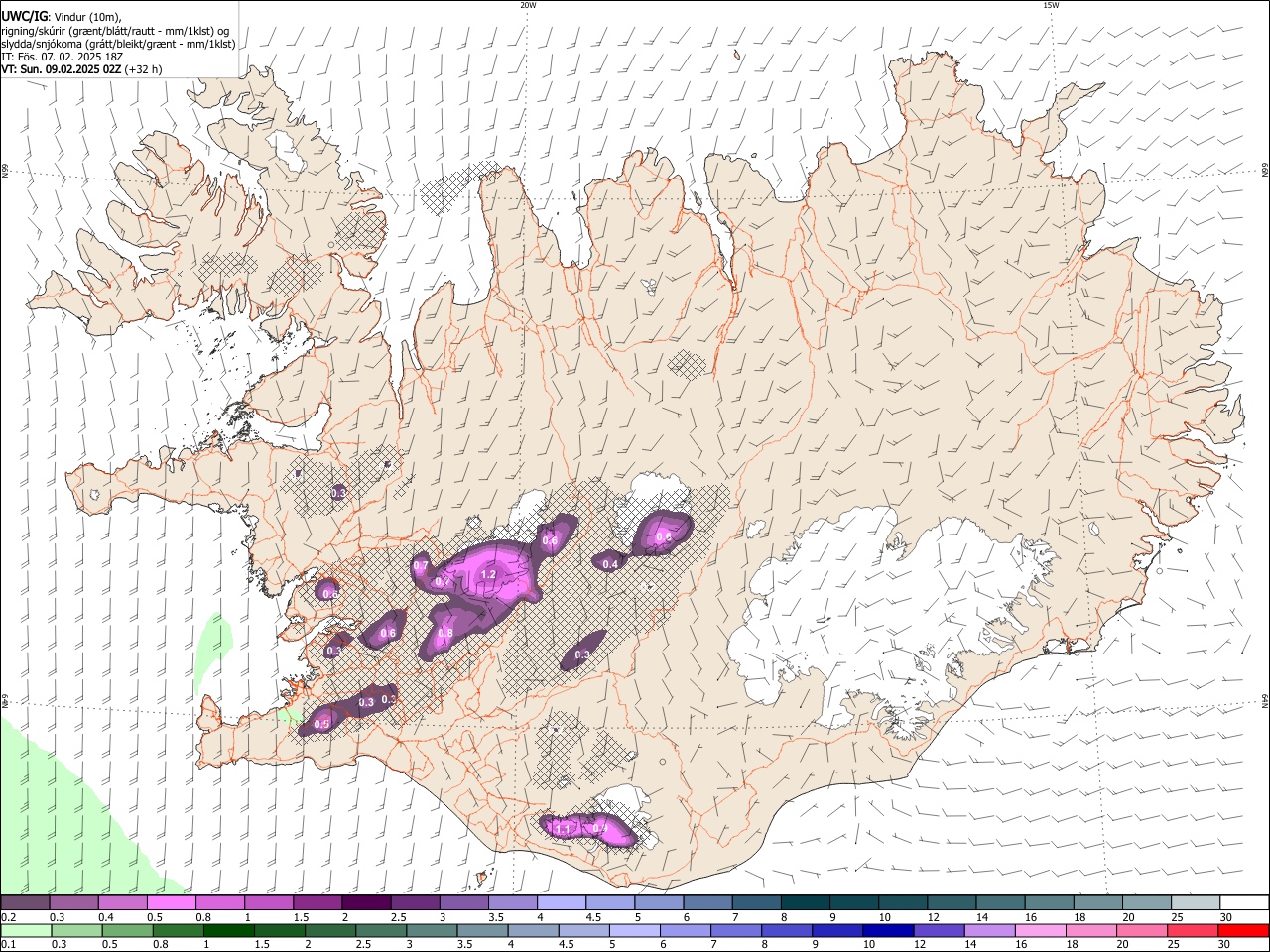
Task: Click pale green first swatch in bottom row
Action: [x=24, y=931]
